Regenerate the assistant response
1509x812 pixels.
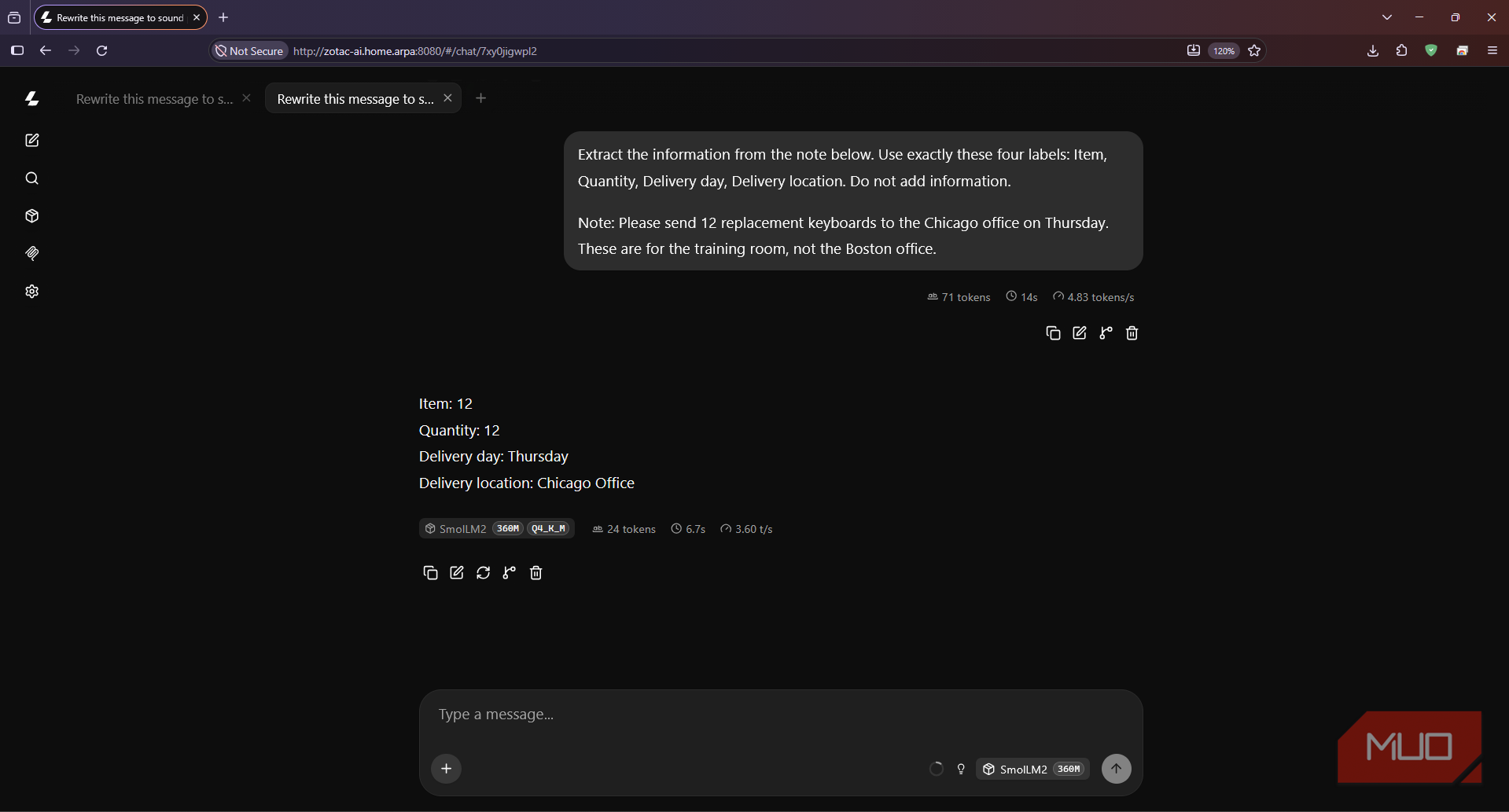click(x=484, y=573)
